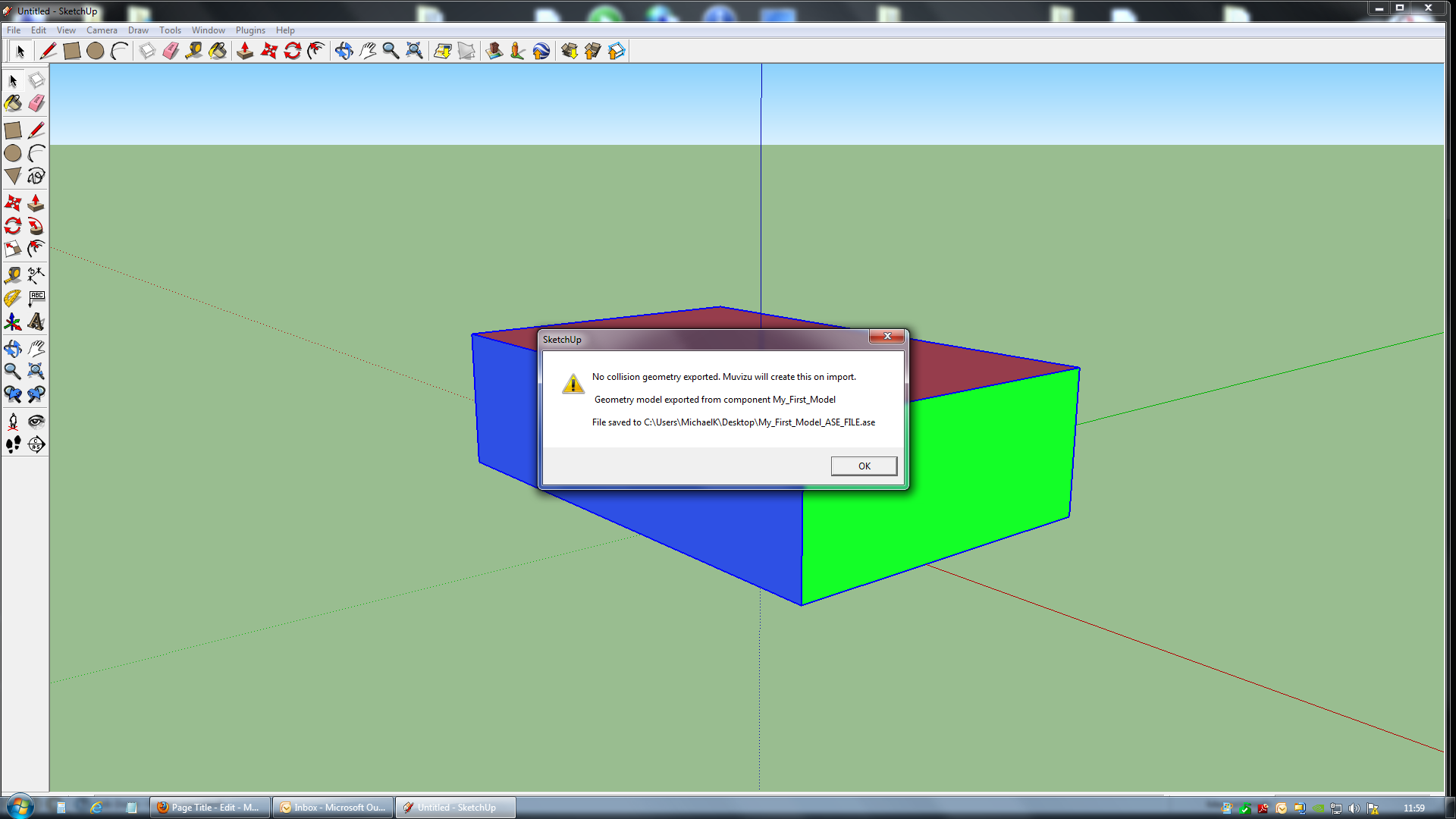Click the Next view icon in side toolbar
1456x819 pixels.
tap(36, 394)
